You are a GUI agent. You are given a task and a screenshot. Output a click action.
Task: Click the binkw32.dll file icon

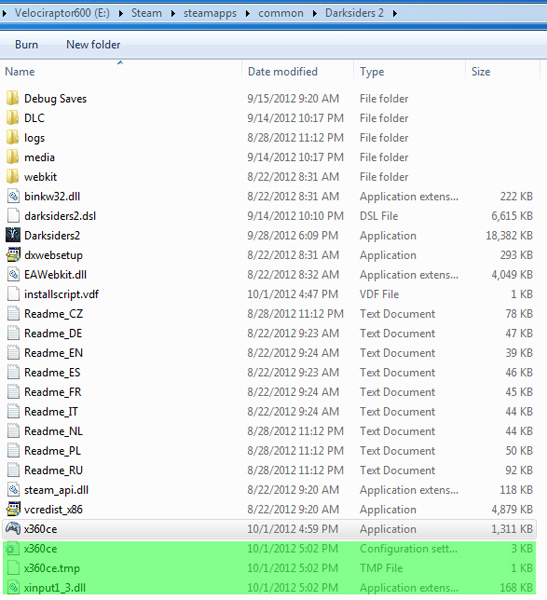(x=13, y=196)
